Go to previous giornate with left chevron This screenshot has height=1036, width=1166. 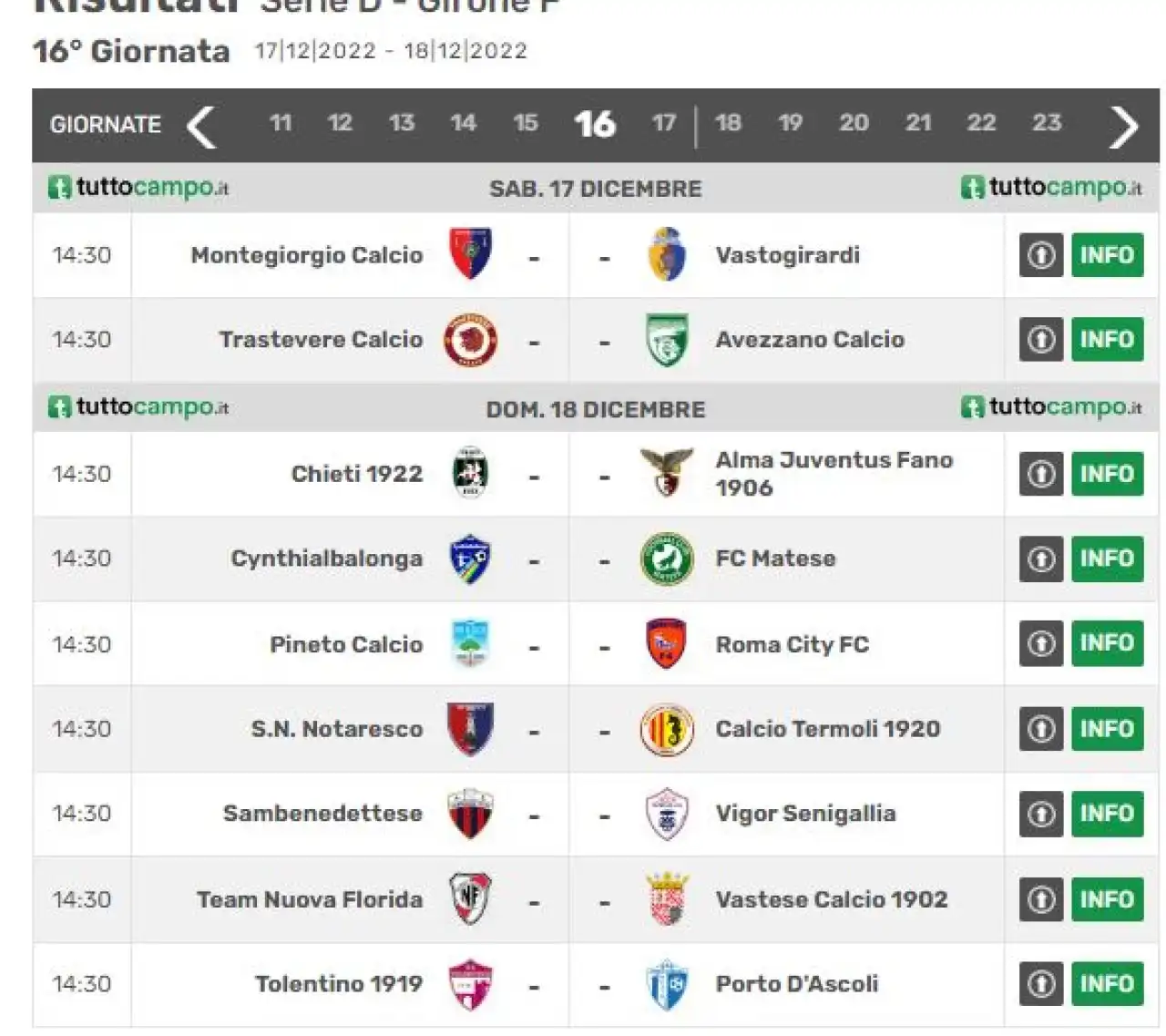point(201,126)
